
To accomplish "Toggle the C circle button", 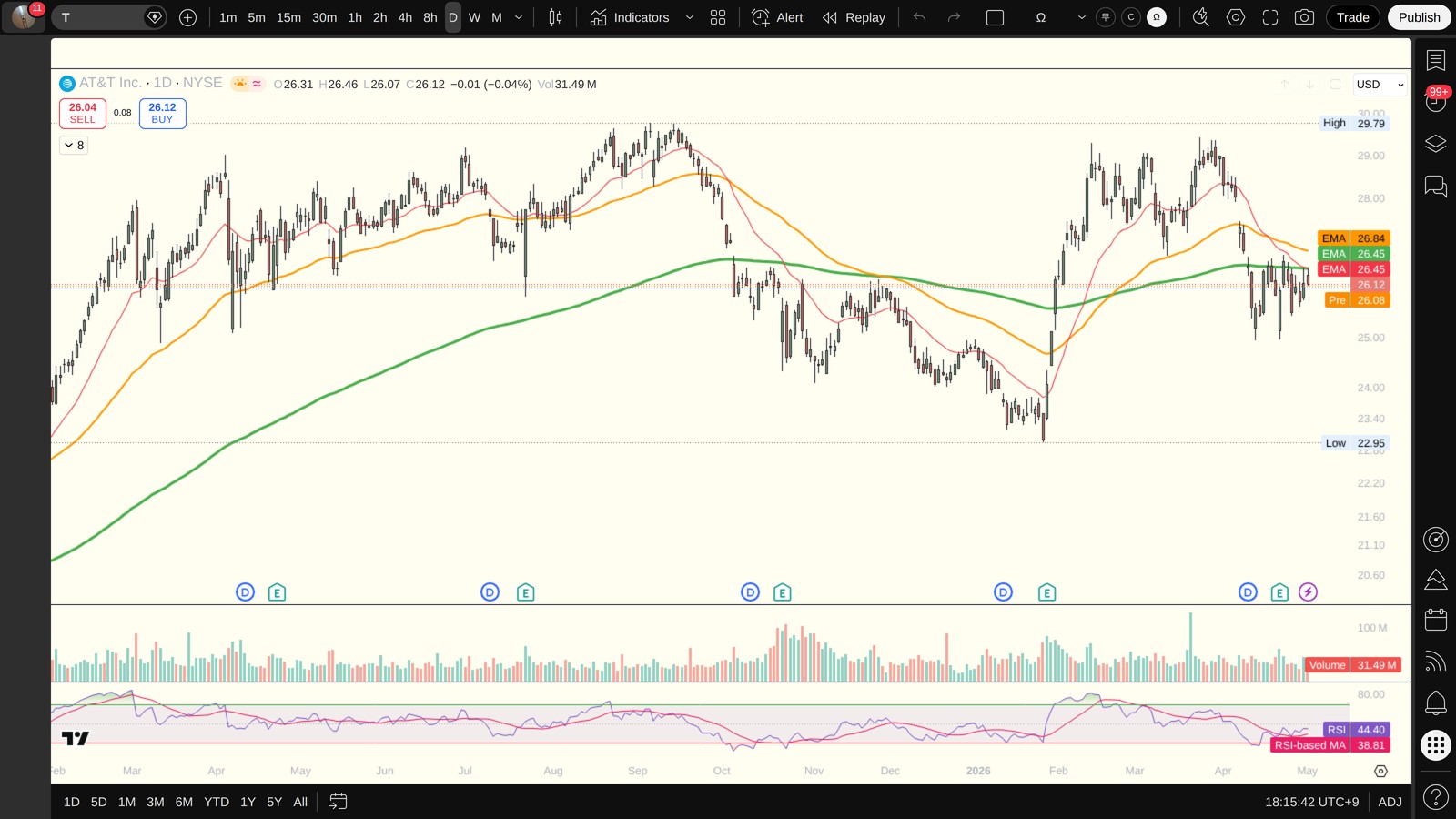I will pos(1131,17).
